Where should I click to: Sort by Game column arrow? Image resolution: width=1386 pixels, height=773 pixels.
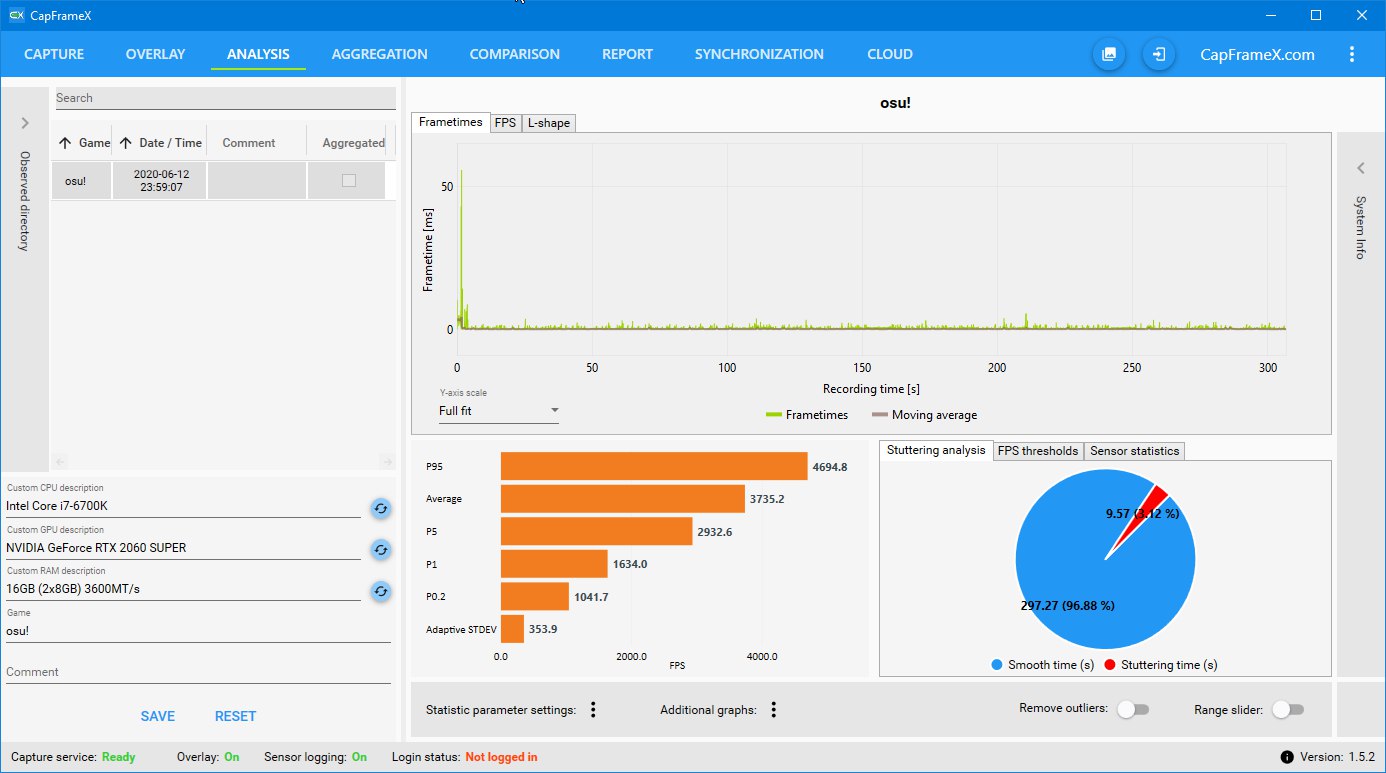(65, 143)
